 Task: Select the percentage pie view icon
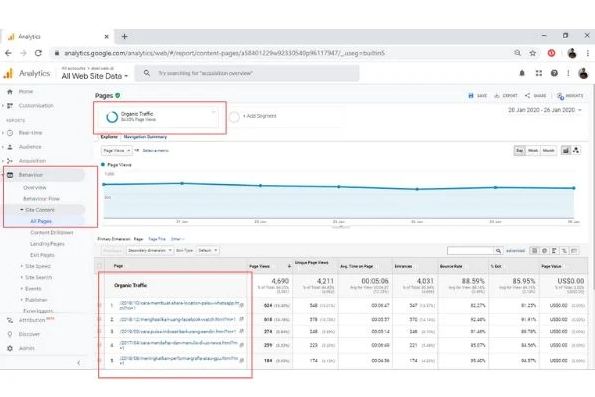pos(545,251)
